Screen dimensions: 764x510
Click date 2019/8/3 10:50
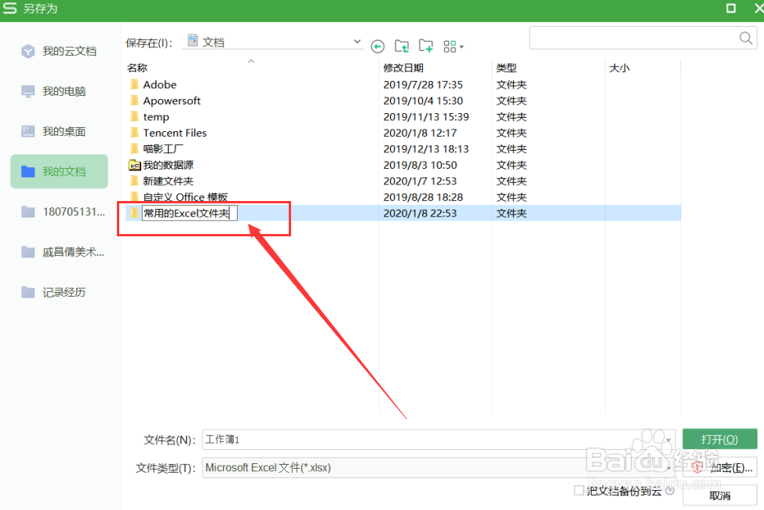coord(420,165)
